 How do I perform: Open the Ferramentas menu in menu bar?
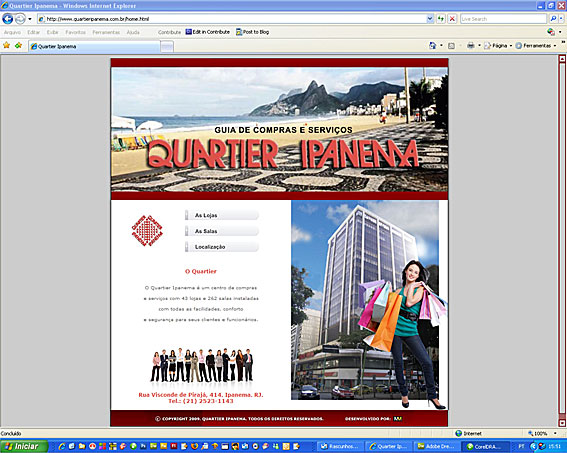106,32
